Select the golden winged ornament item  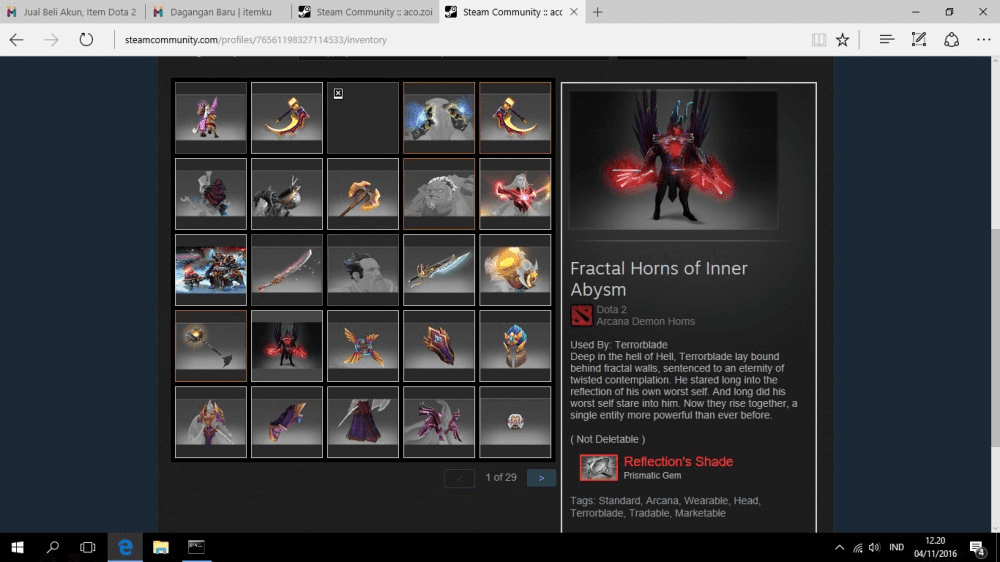(362, 346)
